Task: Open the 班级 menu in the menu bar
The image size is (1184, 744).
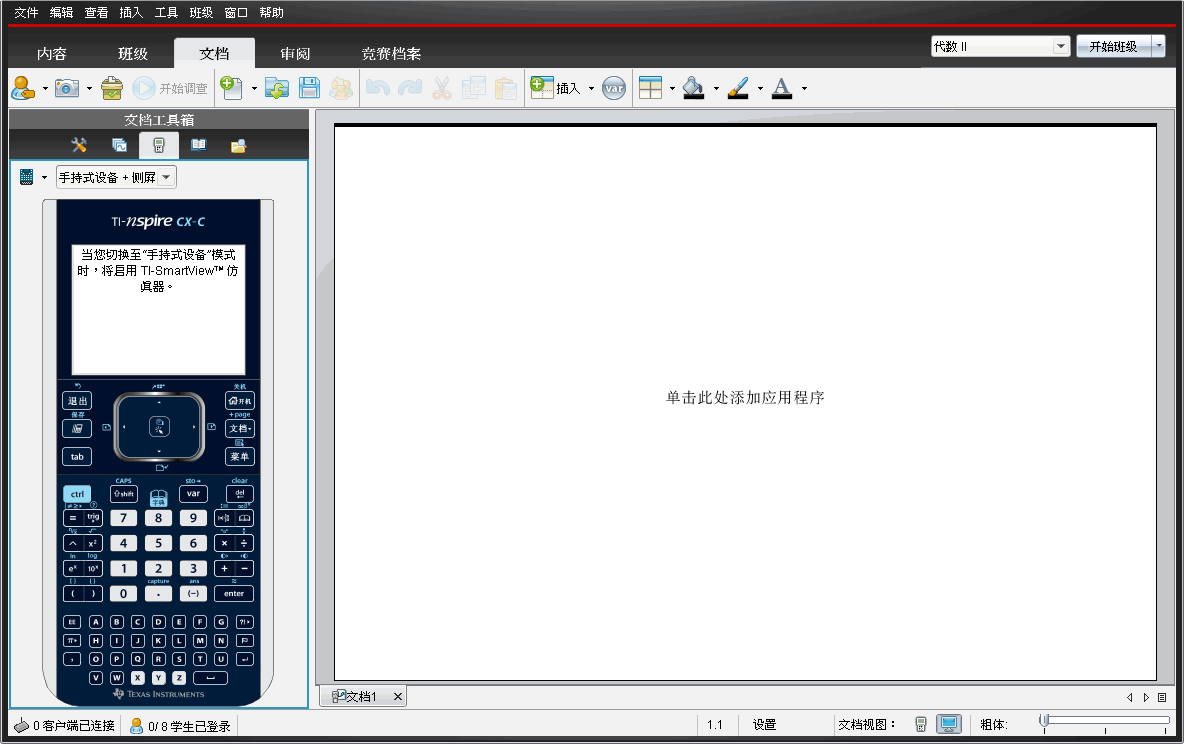Action: pyautogui.click(x=200, y=12)
